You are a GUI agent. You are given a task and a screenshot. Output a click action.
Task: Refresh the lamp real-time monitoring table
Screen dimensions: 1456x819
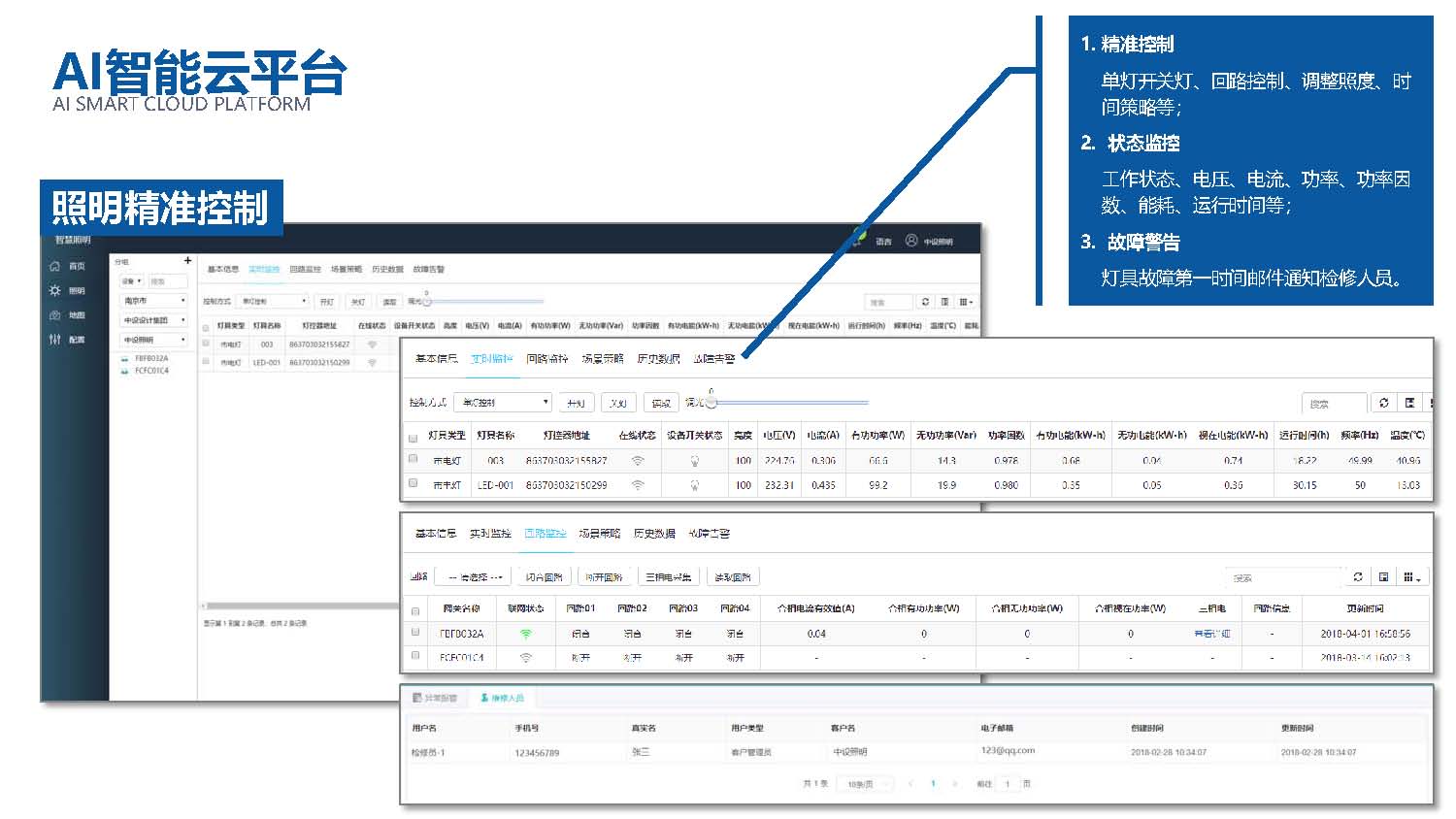(1383, 403)
